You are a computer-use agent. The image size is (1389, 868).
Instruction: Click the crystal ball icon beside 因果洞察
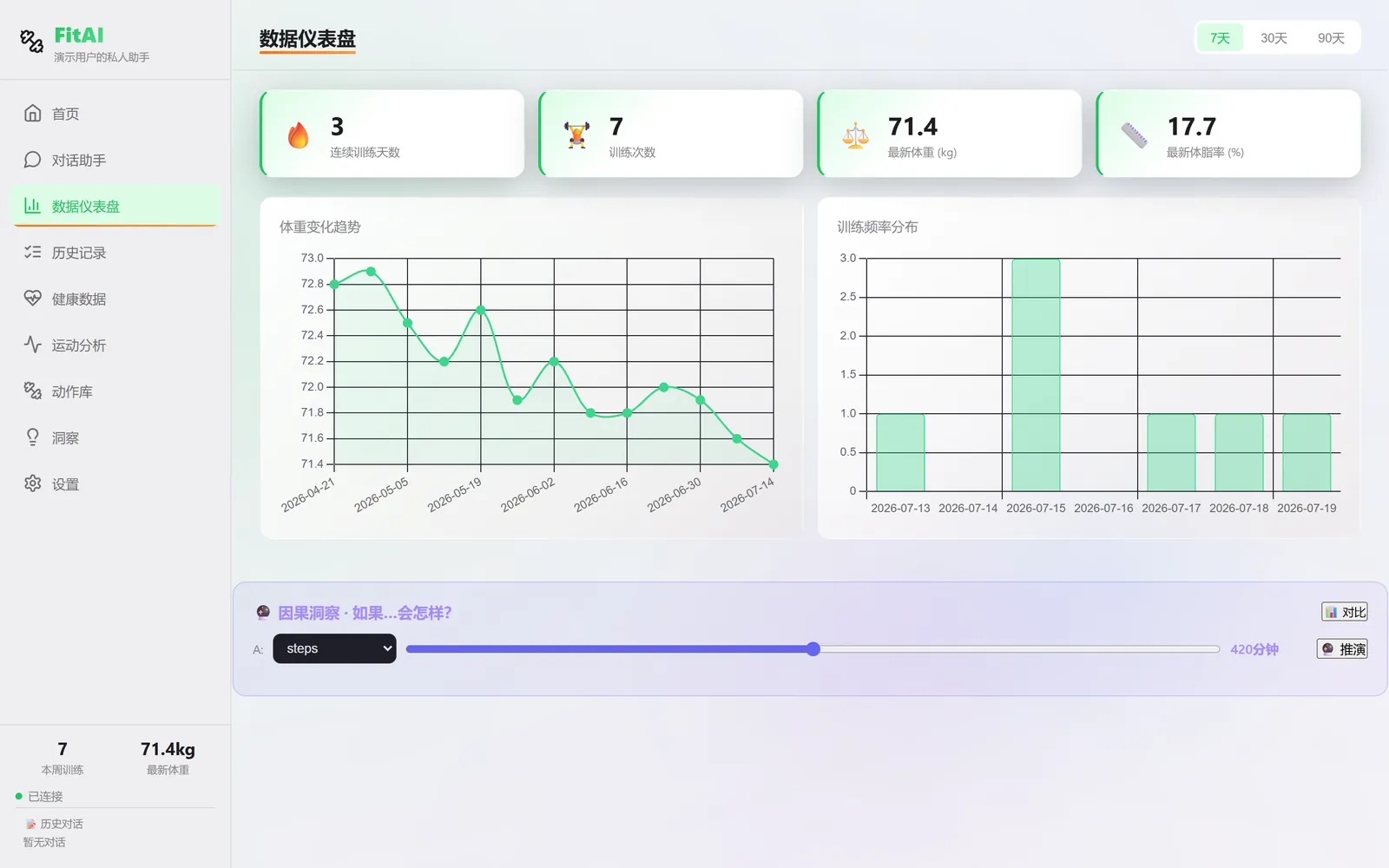pos(263,613)
